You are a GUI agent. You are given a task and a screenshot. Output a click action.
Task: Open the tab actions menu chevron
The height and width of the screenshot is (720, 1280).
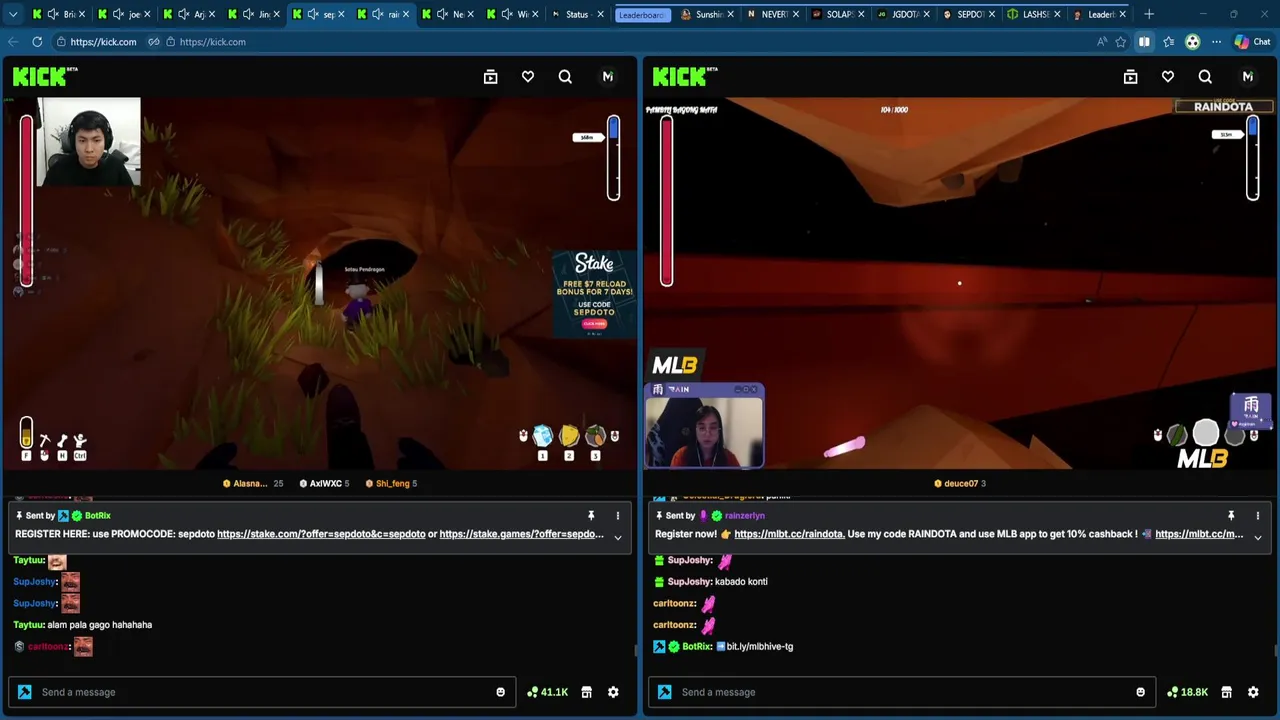pyautogui.click(x=13, y=14)
